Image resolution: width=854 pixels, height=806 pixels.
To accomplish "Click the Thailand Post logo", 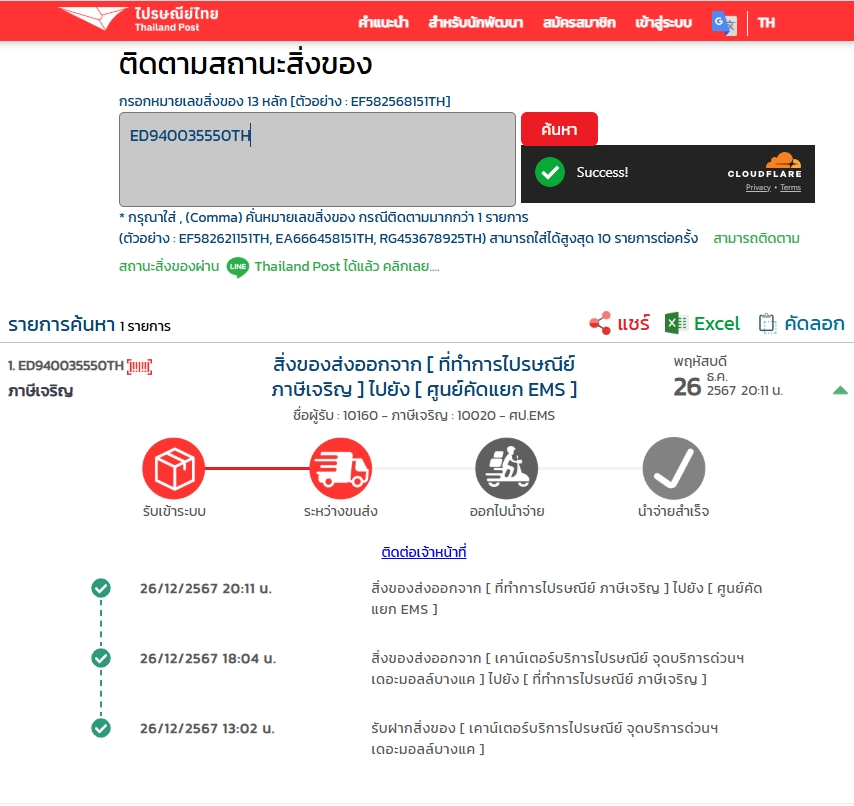I will point(138,19).
